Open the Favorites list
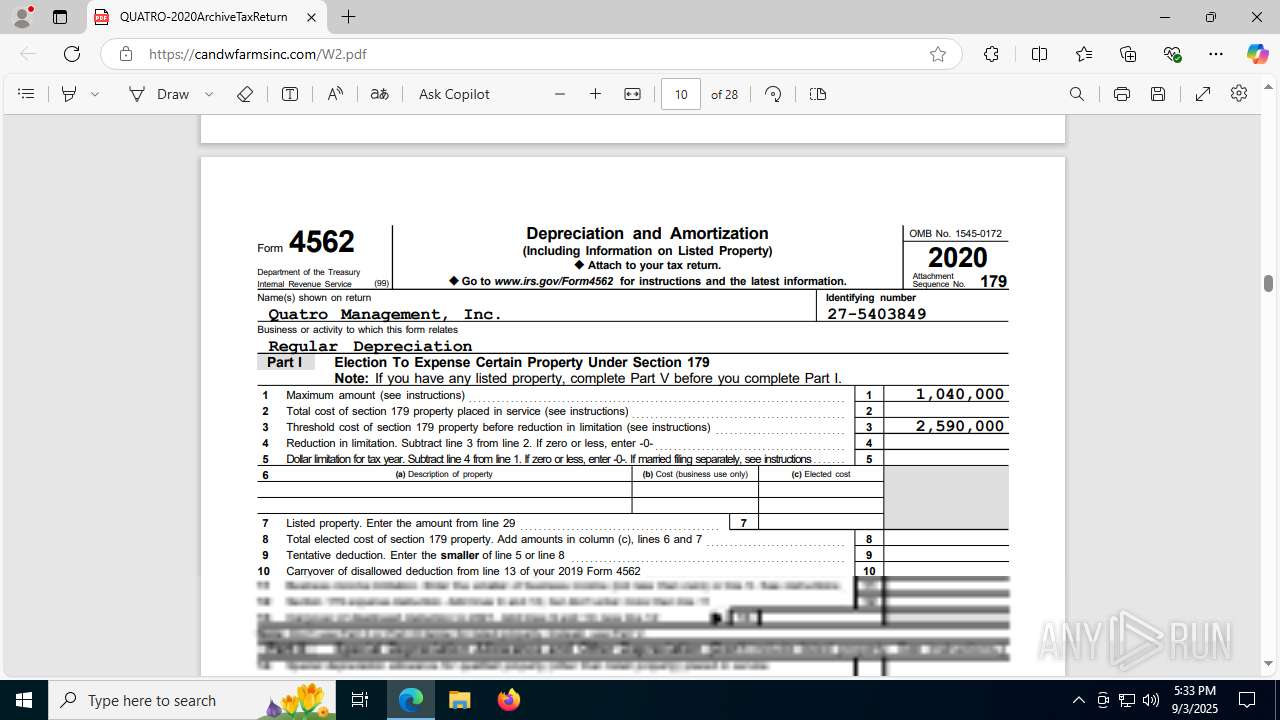The height and width of the screenshot is (720, 1280). click(1084, 54)
